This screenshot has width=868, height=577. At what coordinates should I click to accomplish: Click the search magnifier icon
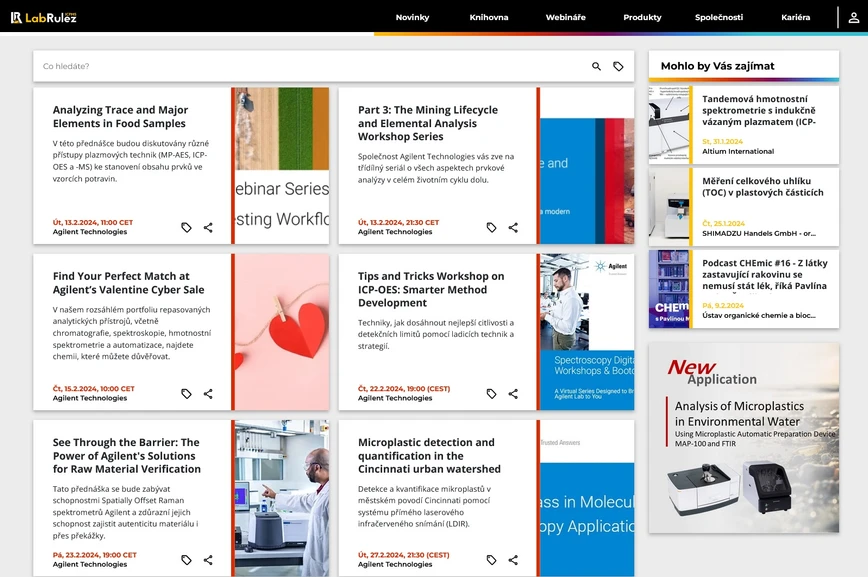[596, 66]
